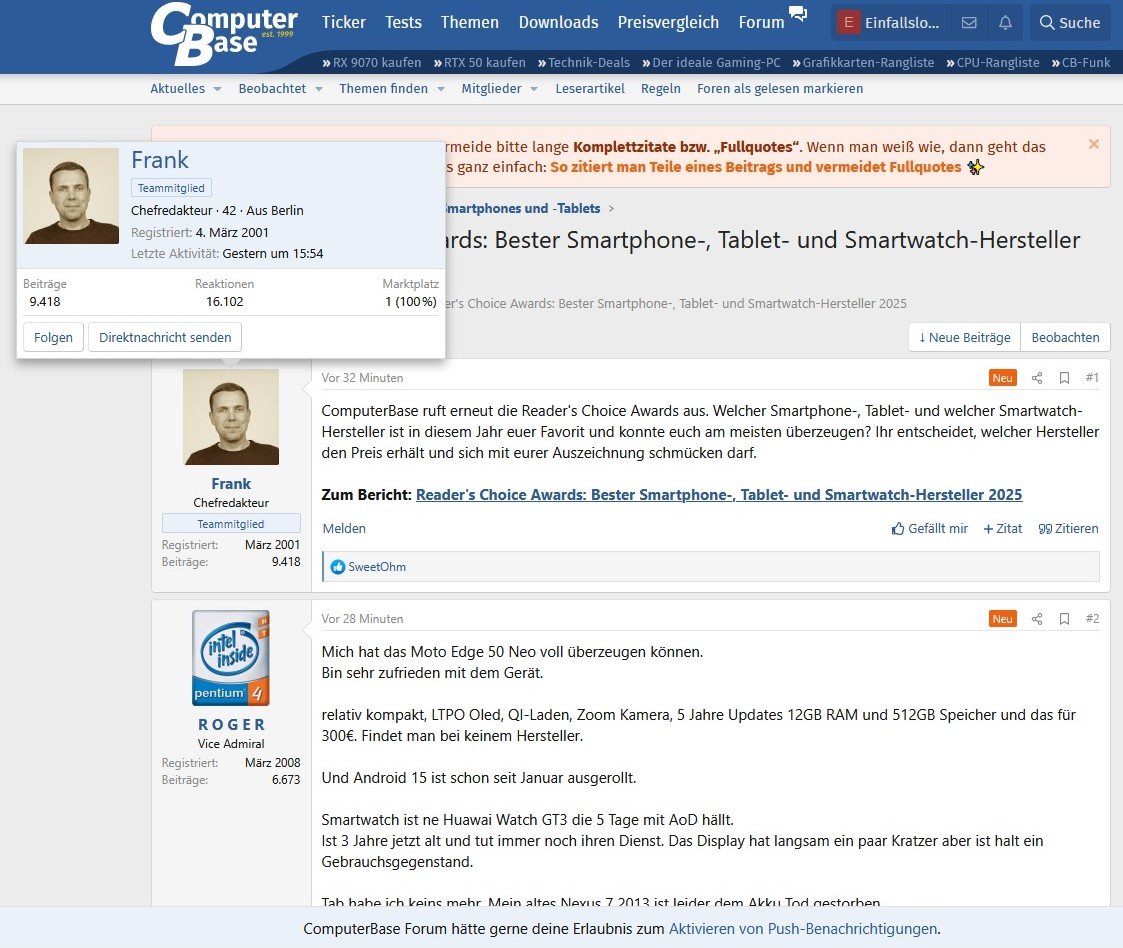1123x948 pixels.
Task: Click Foren als gelesen markieren
Action: coord(780,89)
